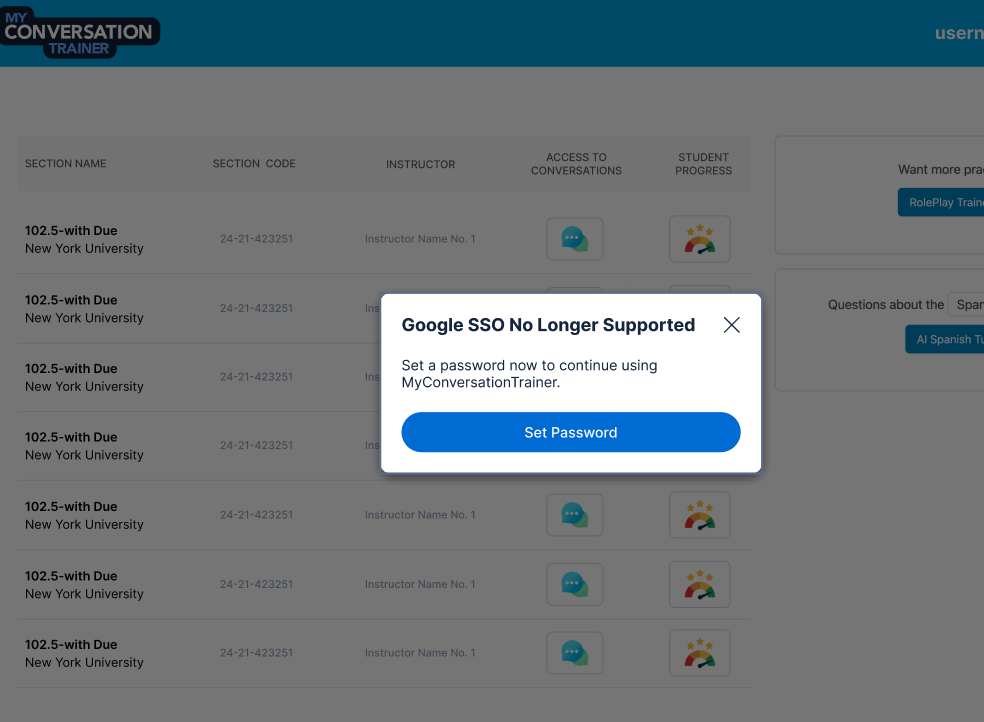The image size is (984, 722).
Task: Click the Set Password button
Action: point(570,432)
